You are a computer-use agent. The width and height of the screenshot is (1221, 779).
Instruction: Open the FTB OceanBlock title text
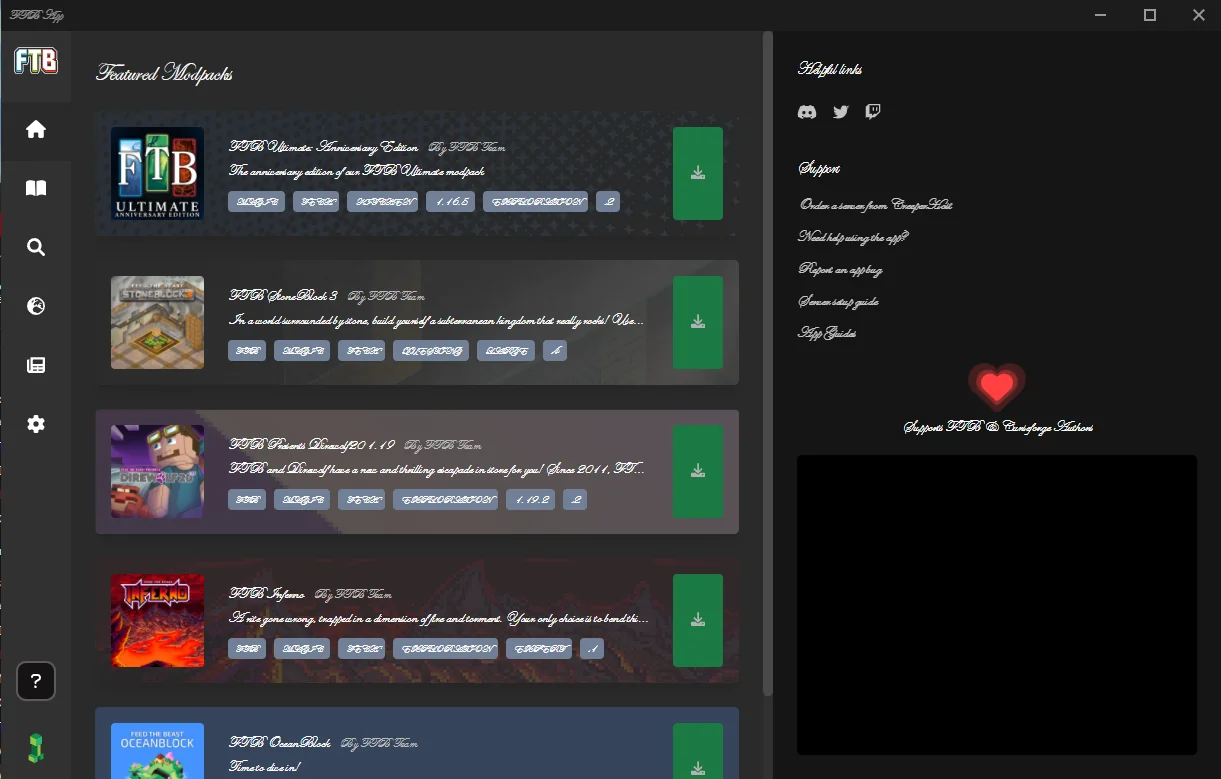click(x=280, y=744)
